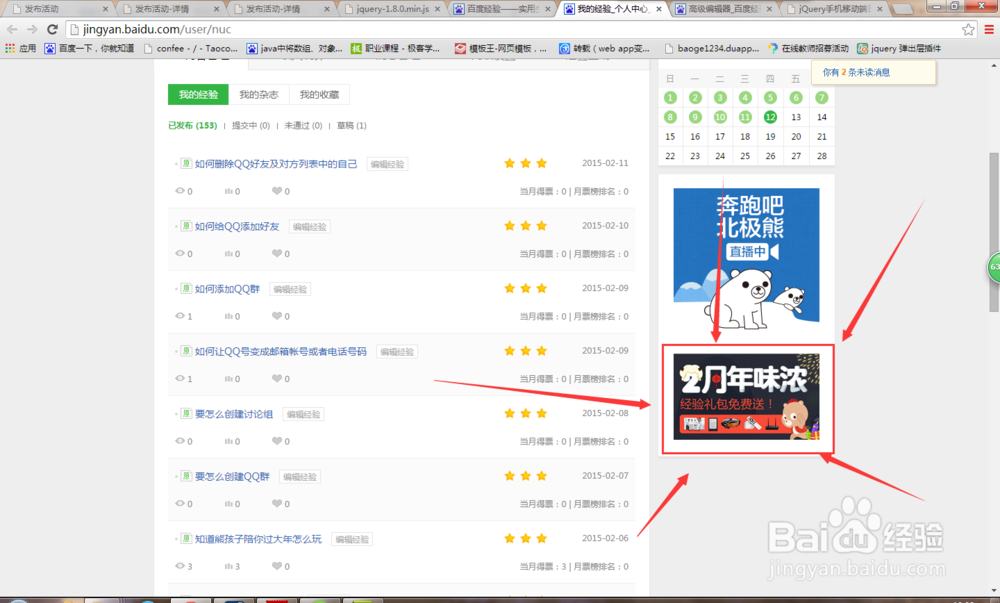
Task: Switch to the 百度经验——实用 tab
Action: coord(502,9)
